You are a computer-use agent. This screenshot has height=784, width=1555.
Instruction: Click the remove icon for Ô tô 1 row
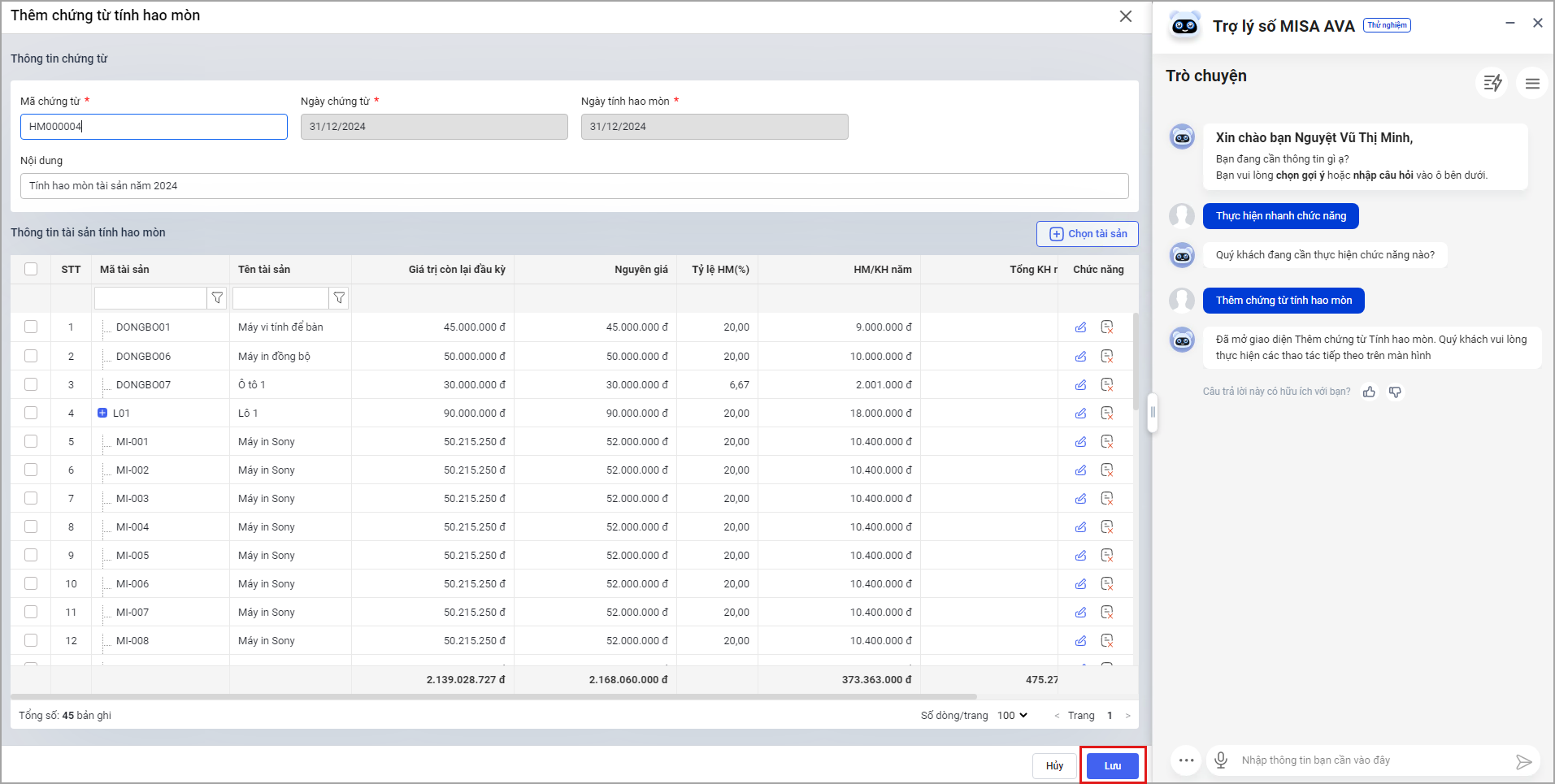[x=1106, y=384]
